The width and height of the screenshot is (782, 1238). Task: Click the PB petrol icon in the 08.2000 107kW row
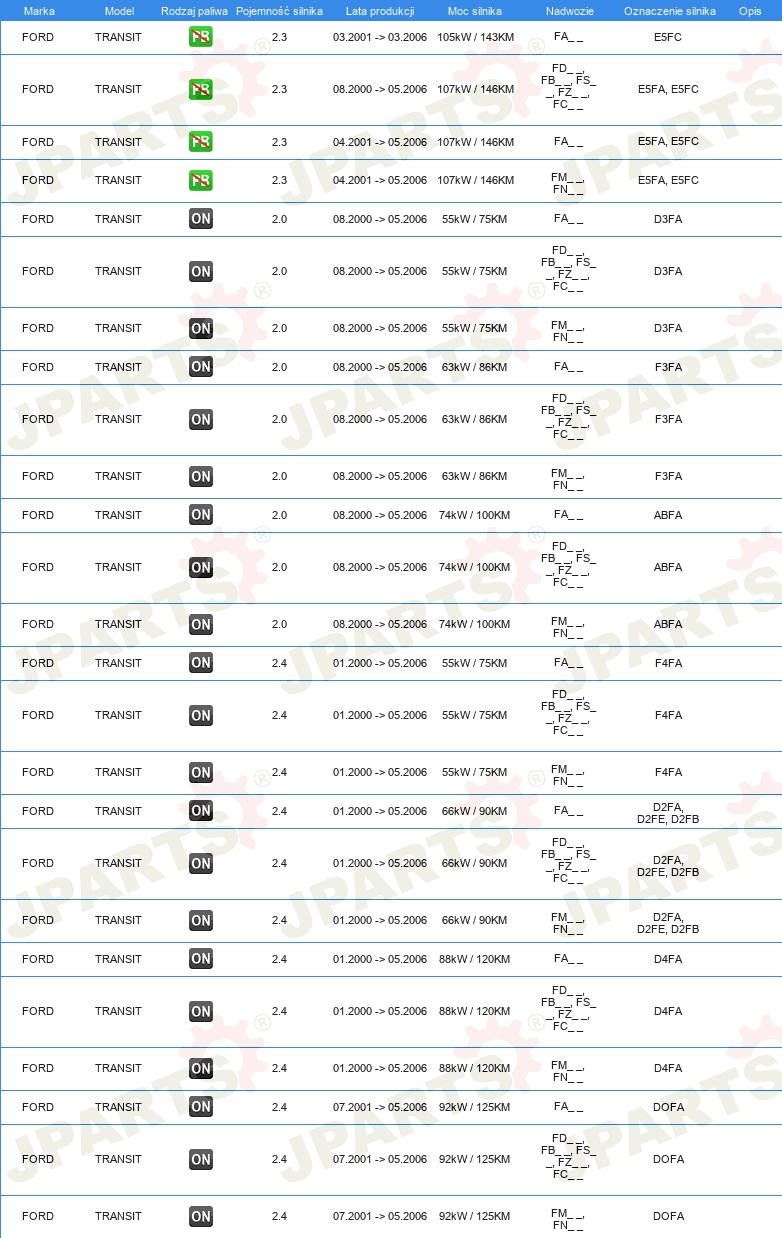pos(201,89)
